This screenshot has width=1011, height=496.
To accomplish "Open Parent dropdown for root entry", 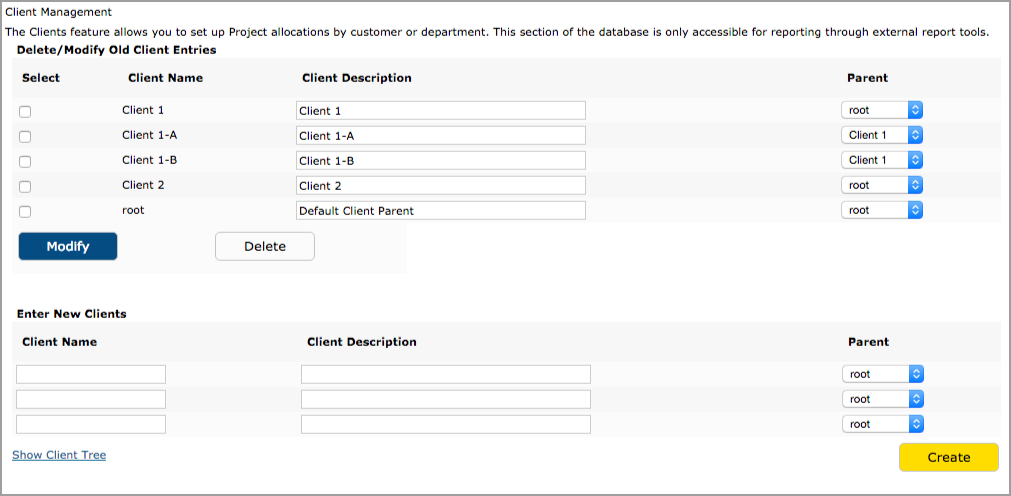I will point(882,210).
